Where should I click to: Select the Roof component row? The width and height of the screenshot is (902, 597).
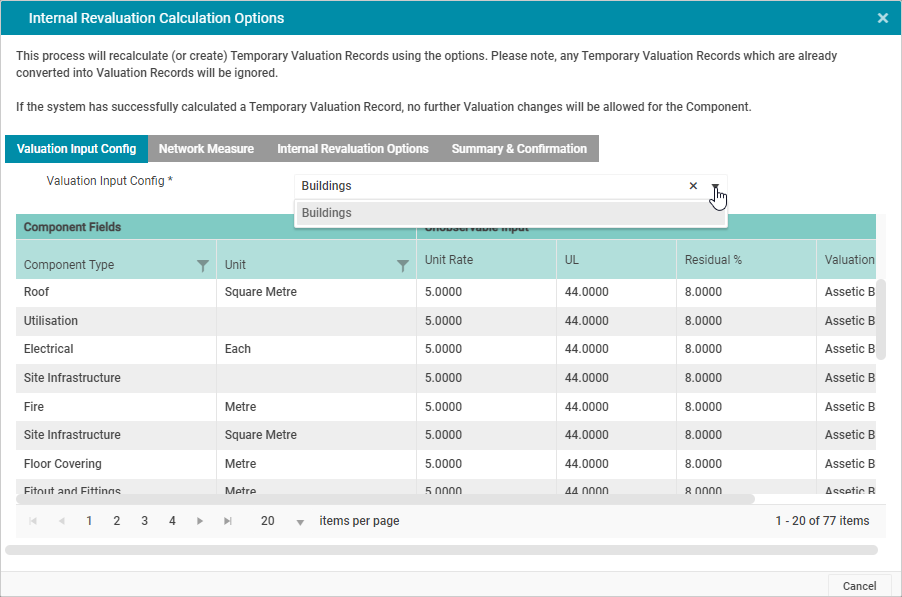446,292
